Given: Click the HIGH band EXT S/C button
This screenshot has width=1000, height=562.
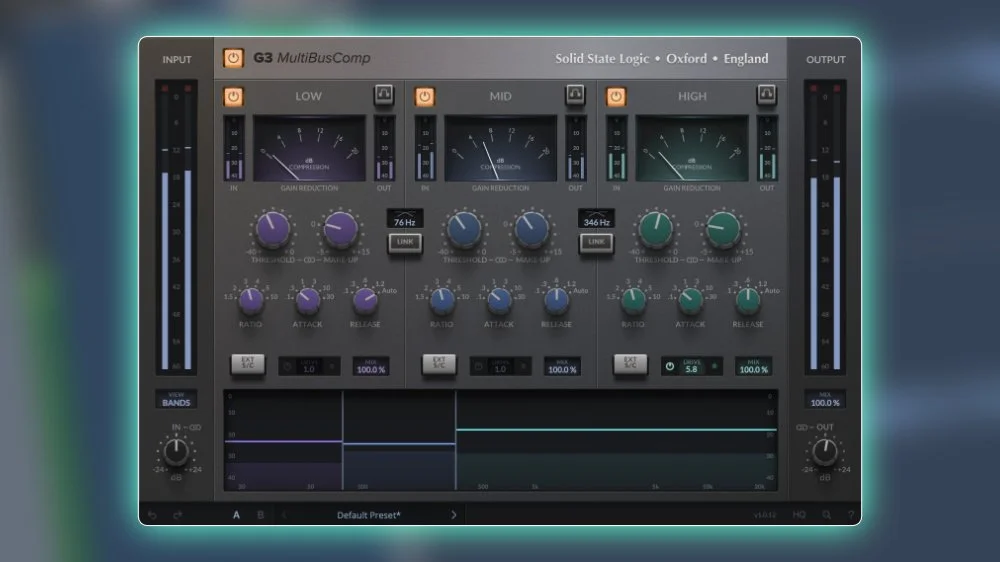Looking at the screenshot, I should [630, 364].
